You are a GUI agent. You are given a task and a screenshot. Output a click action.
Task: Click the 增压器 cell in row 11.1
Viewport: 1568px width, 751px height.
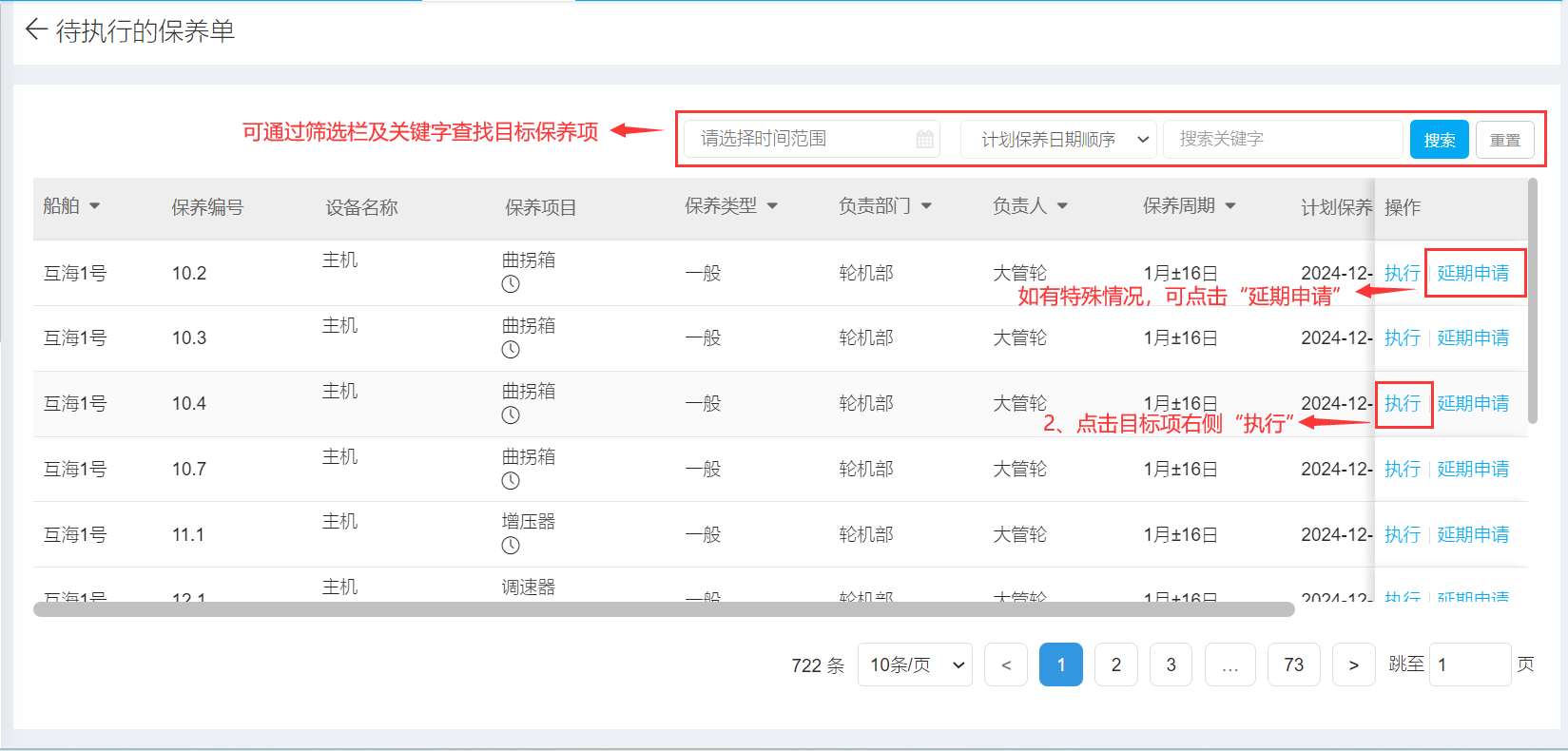529,521
